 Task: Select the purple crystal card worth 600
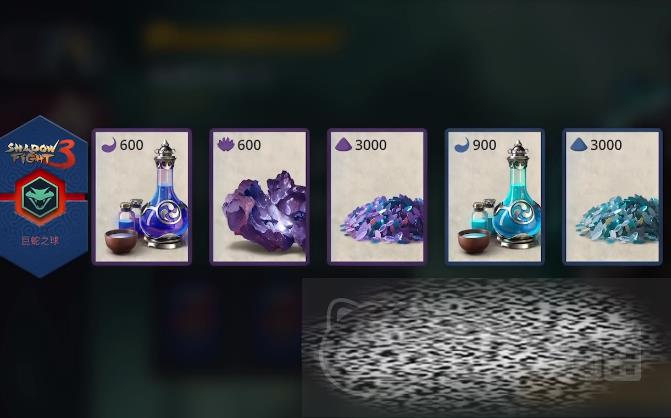point(259,197)
